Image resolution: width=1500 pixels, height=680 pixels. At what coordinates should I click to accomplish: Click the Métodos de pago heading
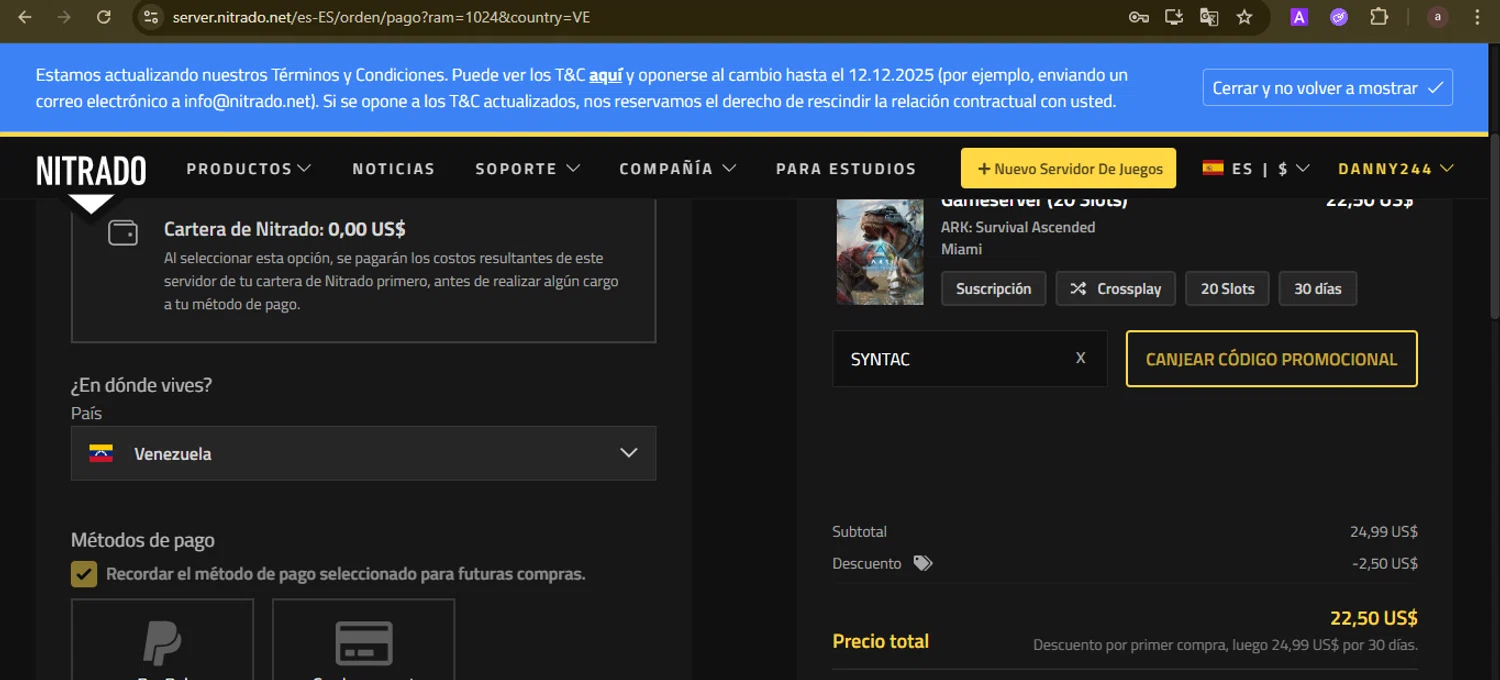(143, 540)
